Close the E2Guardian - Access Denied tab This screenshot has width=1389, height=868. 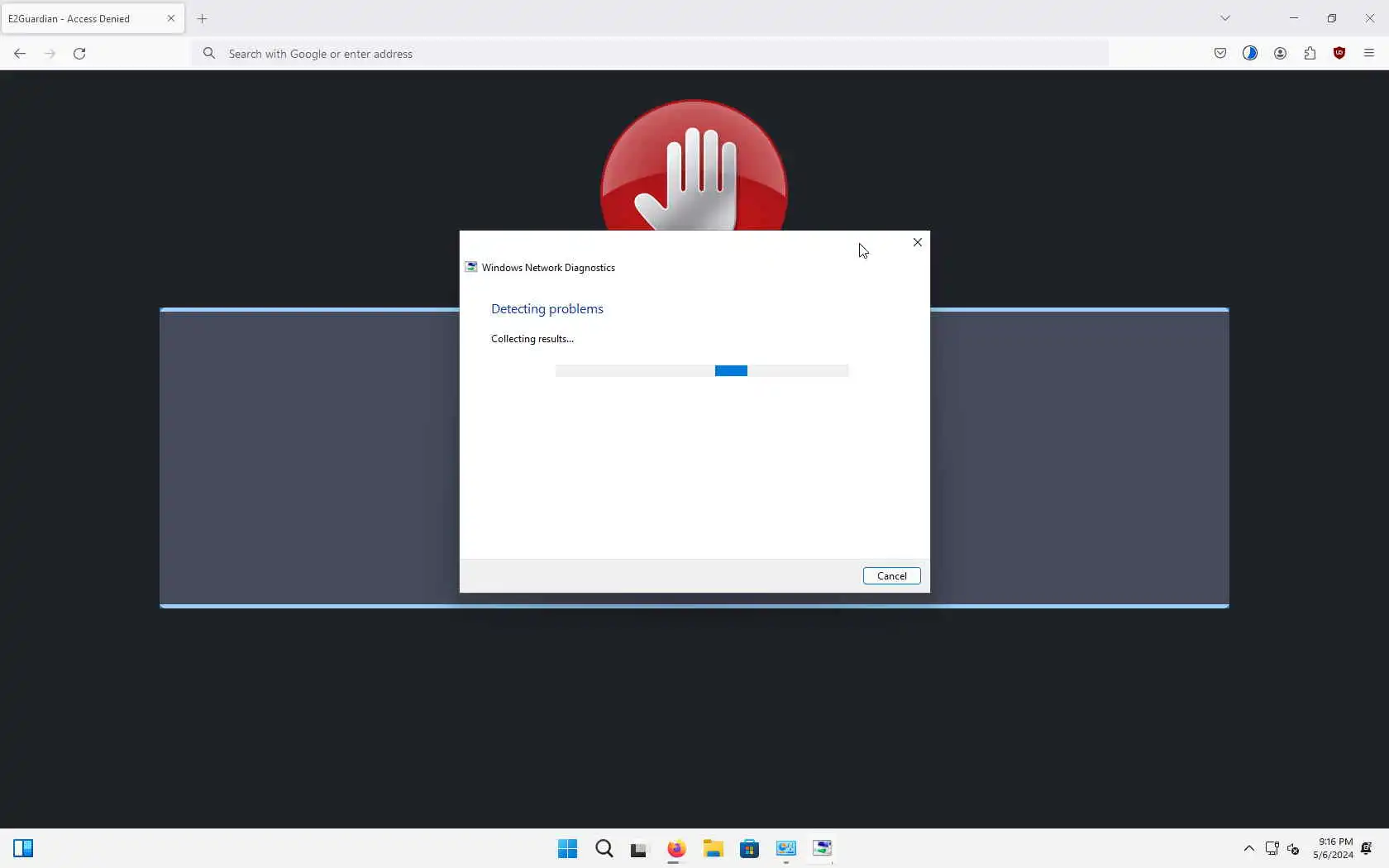pos(171,18)
